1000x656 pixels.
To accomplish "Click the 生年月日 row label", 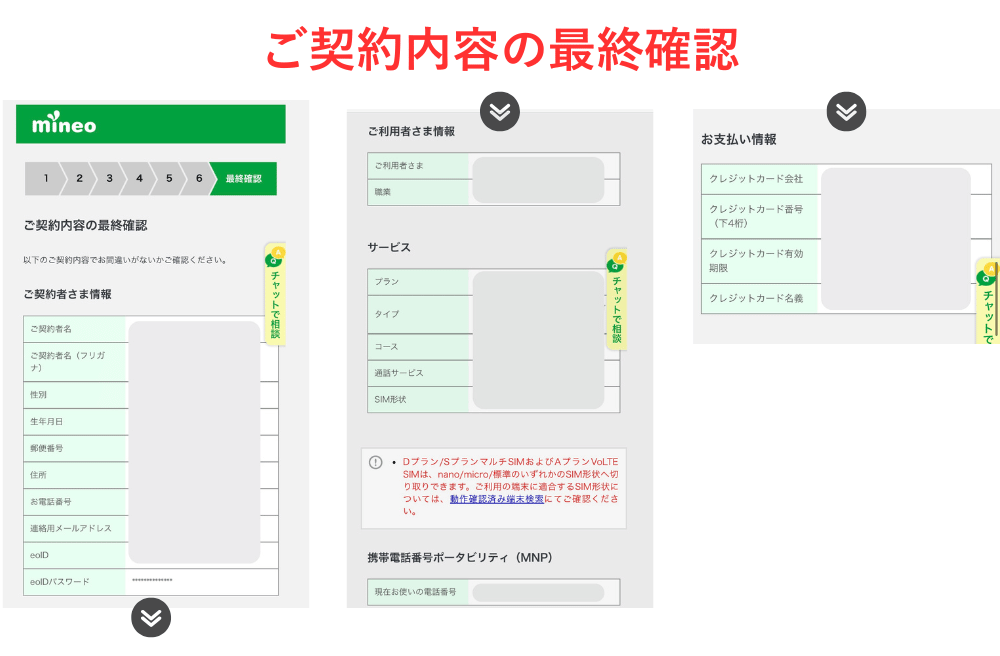I will 47,421.
